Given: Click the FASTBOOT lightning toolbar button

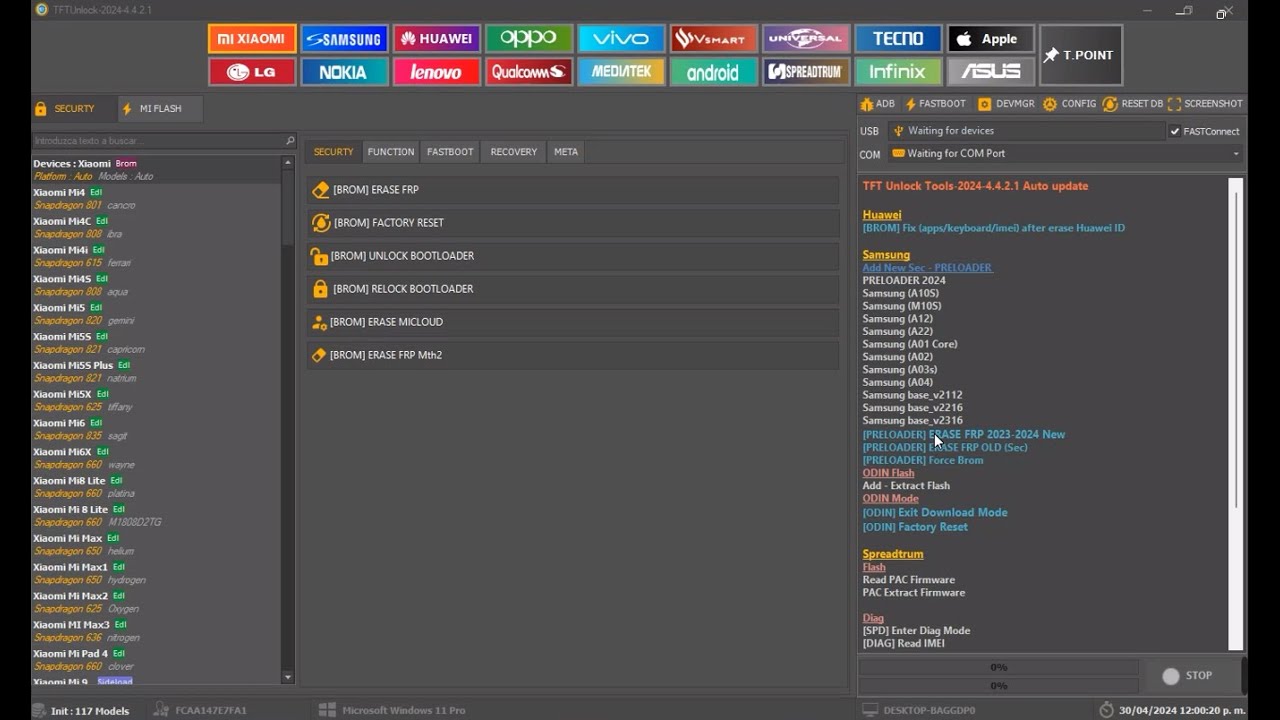Looking at the screenshot, I should (x=935, y=104).
